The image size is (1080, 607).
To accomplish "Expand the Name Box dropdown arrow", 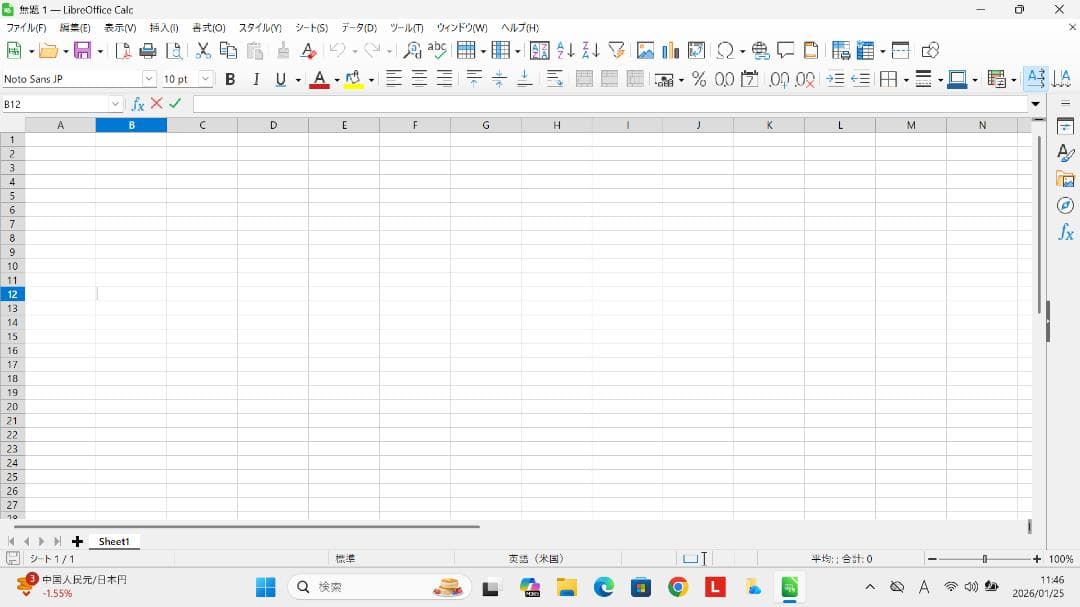I will [116, 104].
